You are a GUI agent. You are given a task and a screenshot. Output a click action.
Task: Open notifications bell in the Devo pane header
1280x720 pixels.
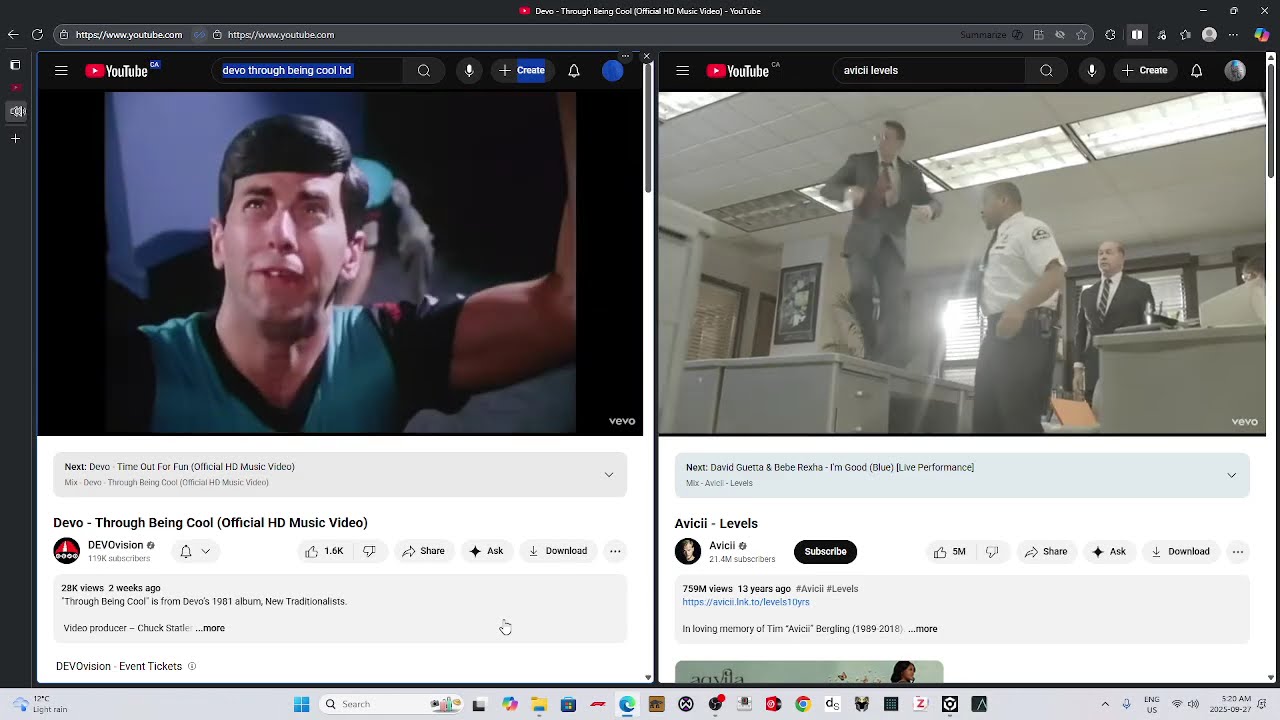[x=574, y=71]
